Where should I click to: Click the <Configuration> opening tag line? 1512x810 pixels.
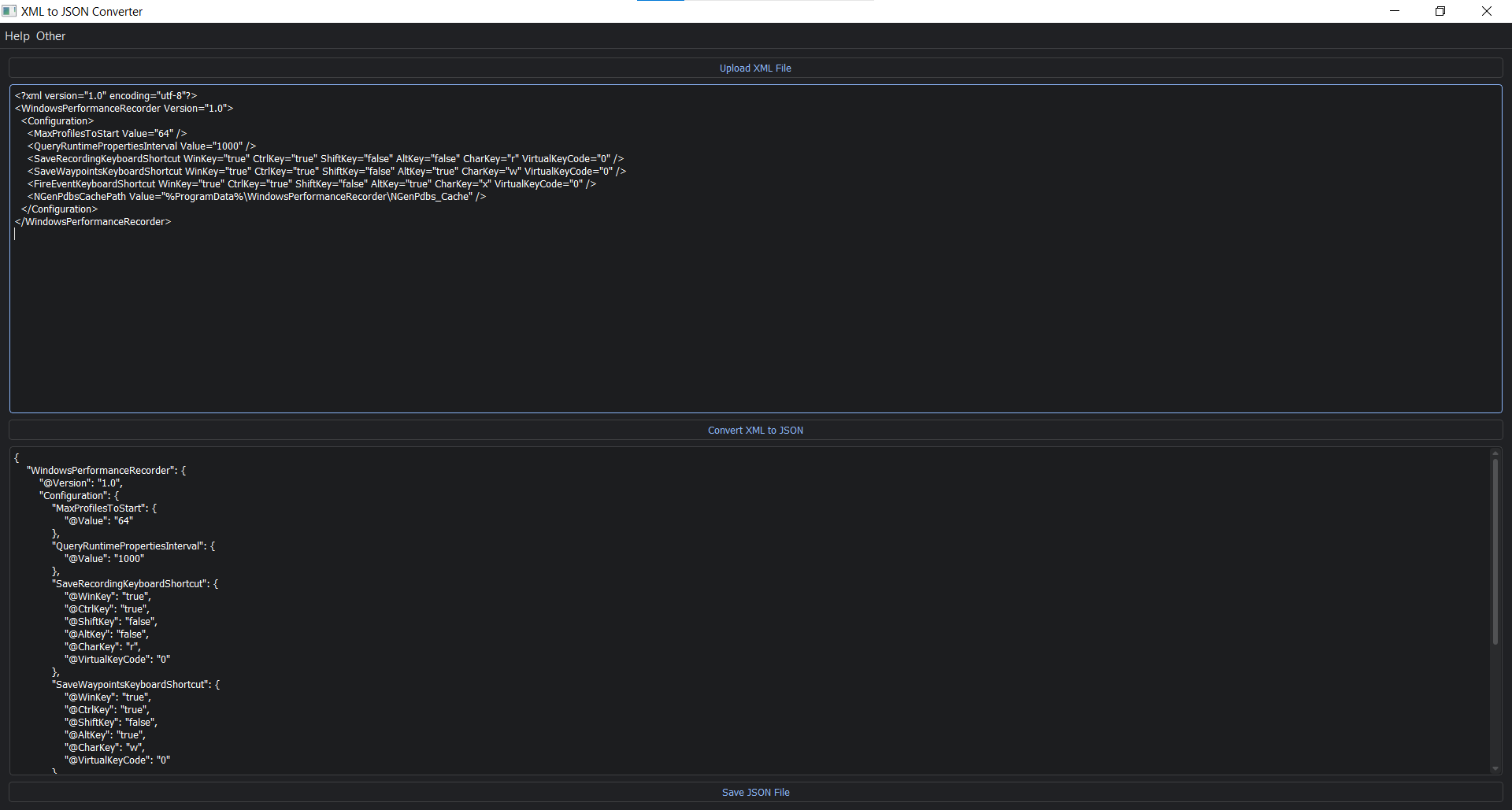57,121
